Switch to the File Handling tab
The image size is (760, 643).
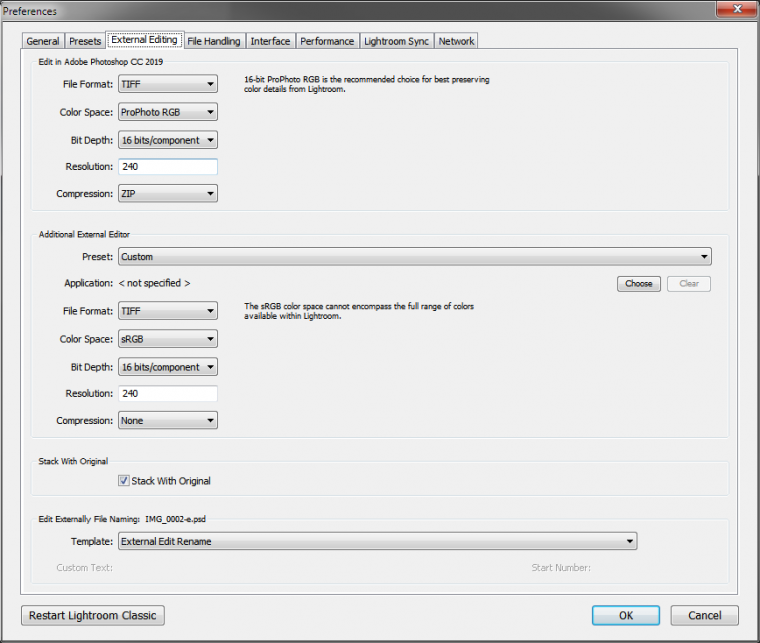point(214,41)
